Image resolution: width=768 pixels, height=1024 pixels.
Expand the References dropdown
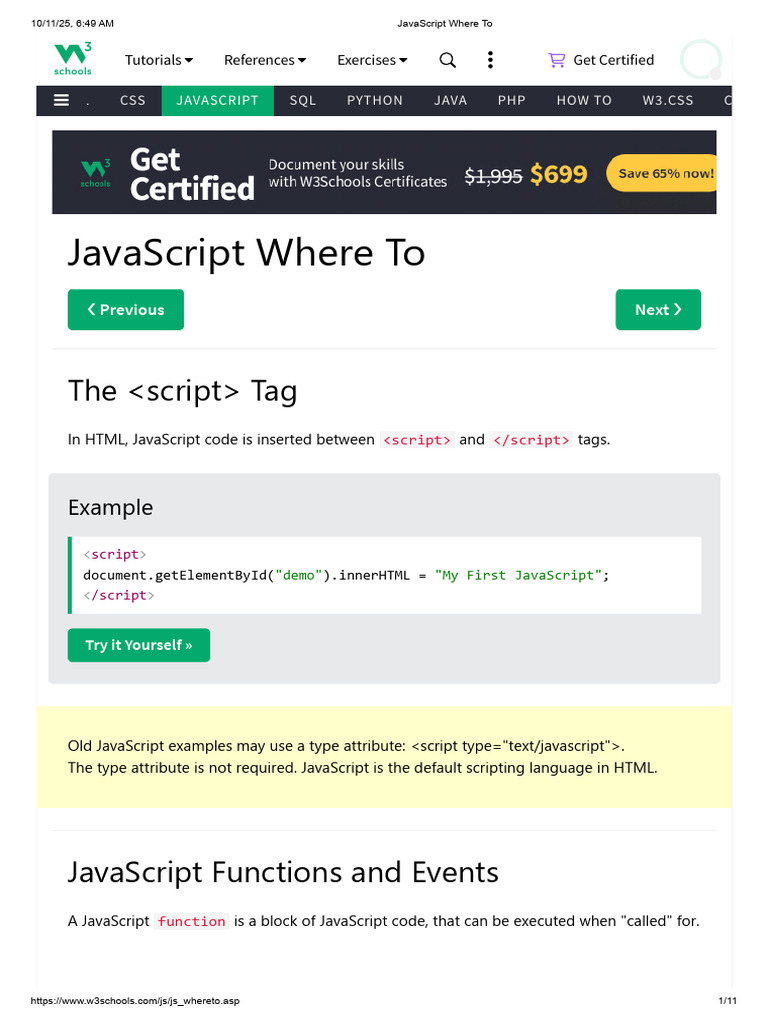[264, 60]
